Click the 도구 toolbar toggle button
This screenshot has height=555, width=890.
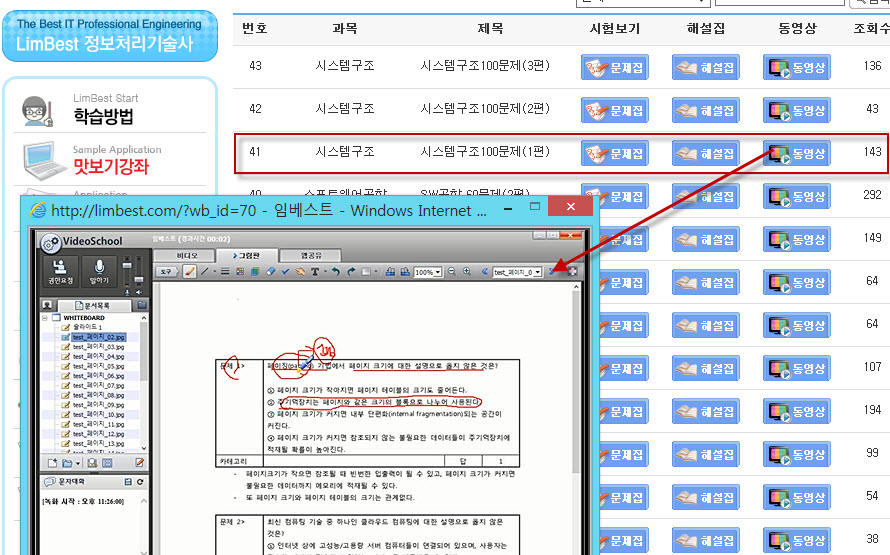point(166,272)
